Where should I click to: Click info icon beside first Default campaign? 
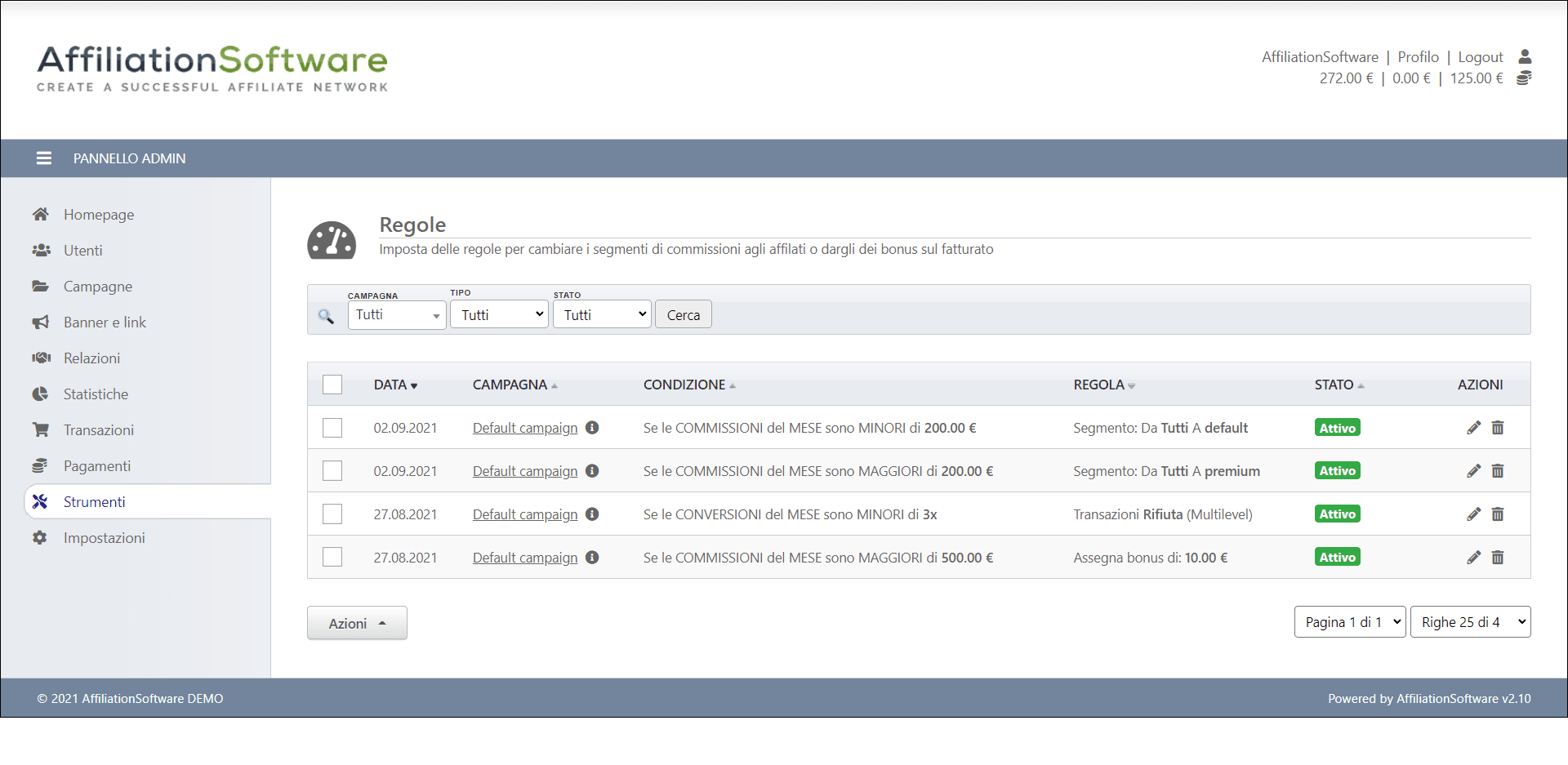pyautogui.click(x=592, y=428)
